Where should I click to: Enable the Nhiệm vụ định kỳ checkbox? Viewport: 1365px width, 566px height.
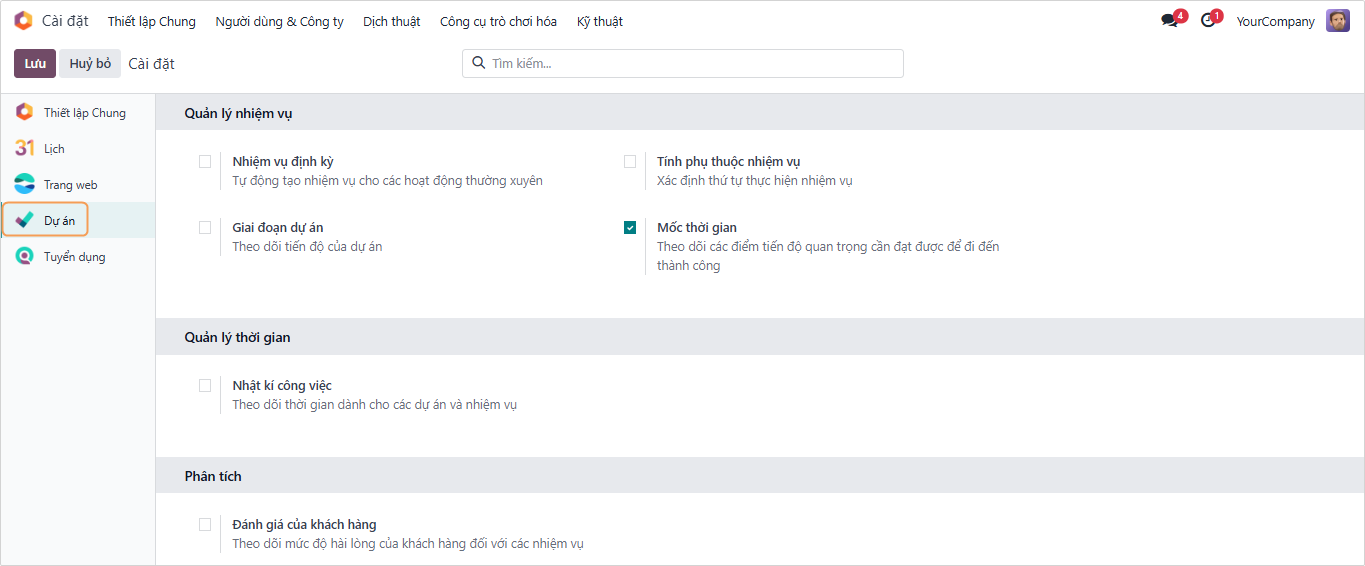click(x=205, y=162)
